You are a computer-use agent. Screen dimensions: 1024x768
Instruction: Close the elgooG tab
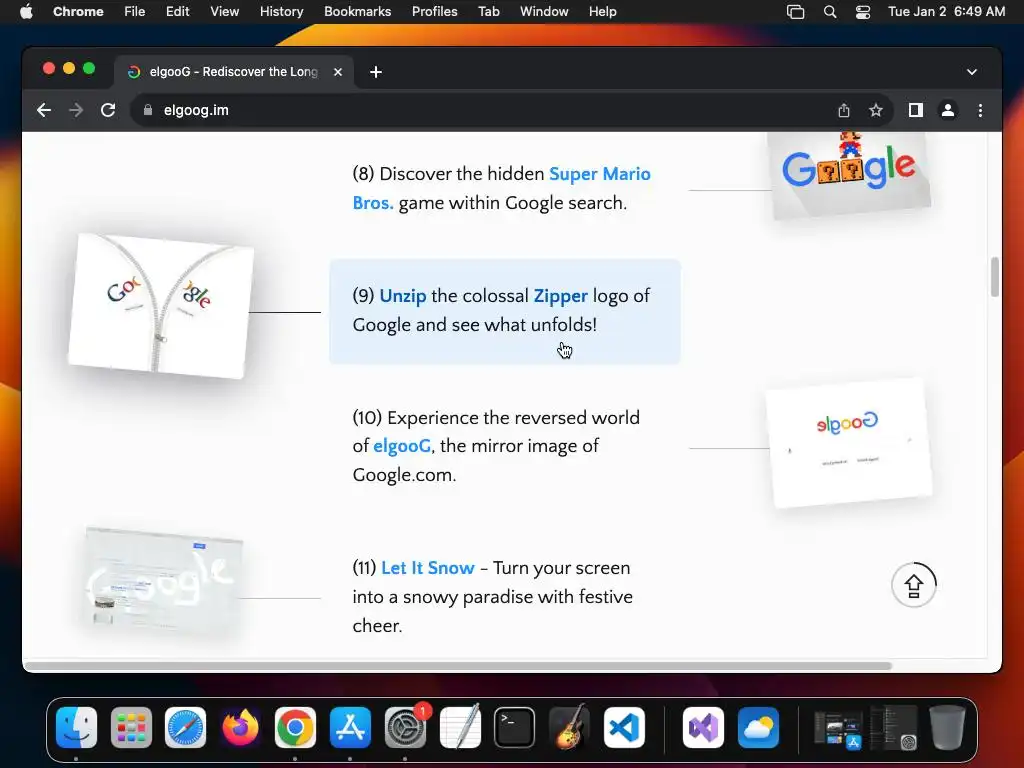338,72
